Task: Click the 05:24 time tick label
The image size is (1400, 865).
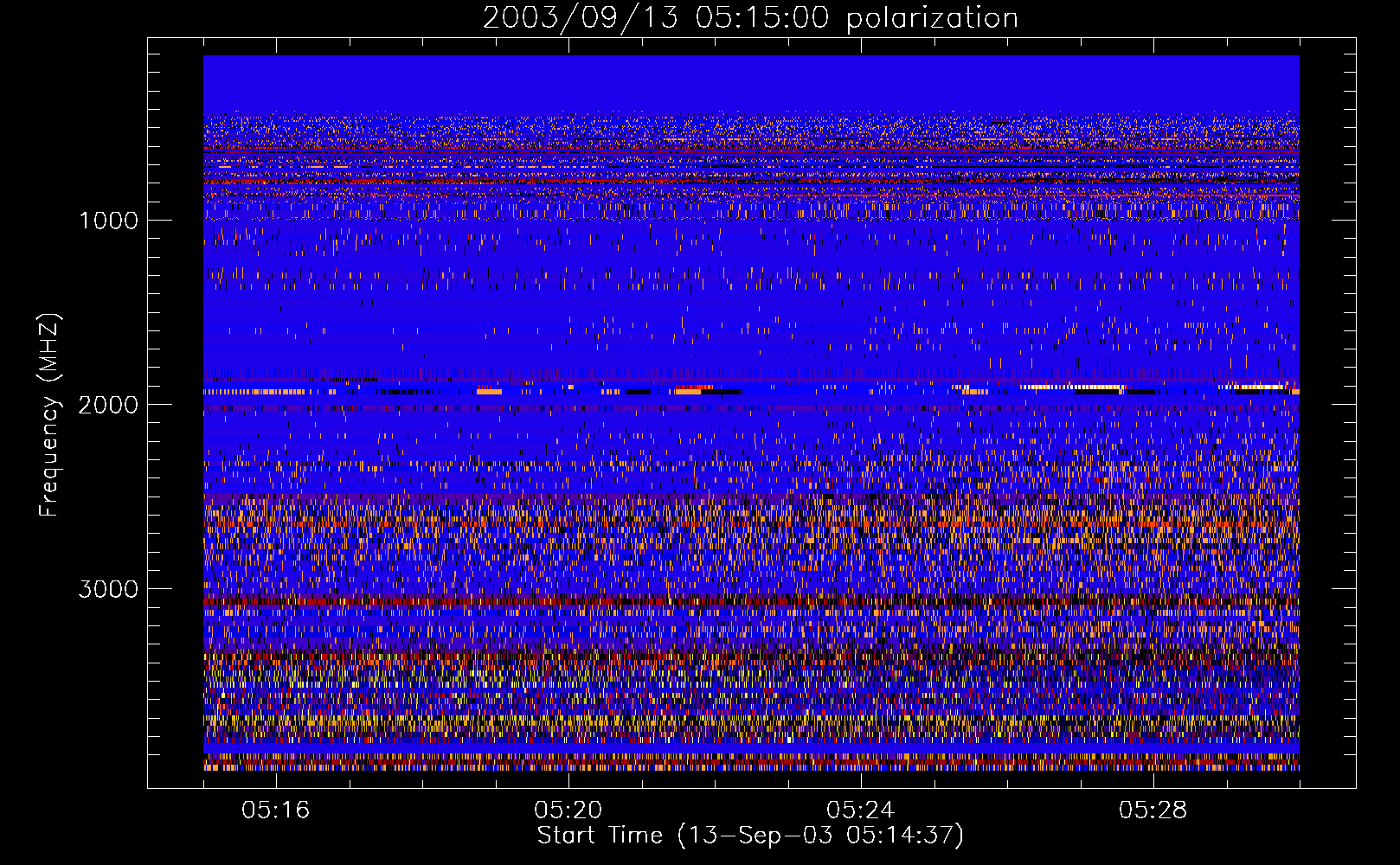Action: pyautogui.click(x=861, y=811)
